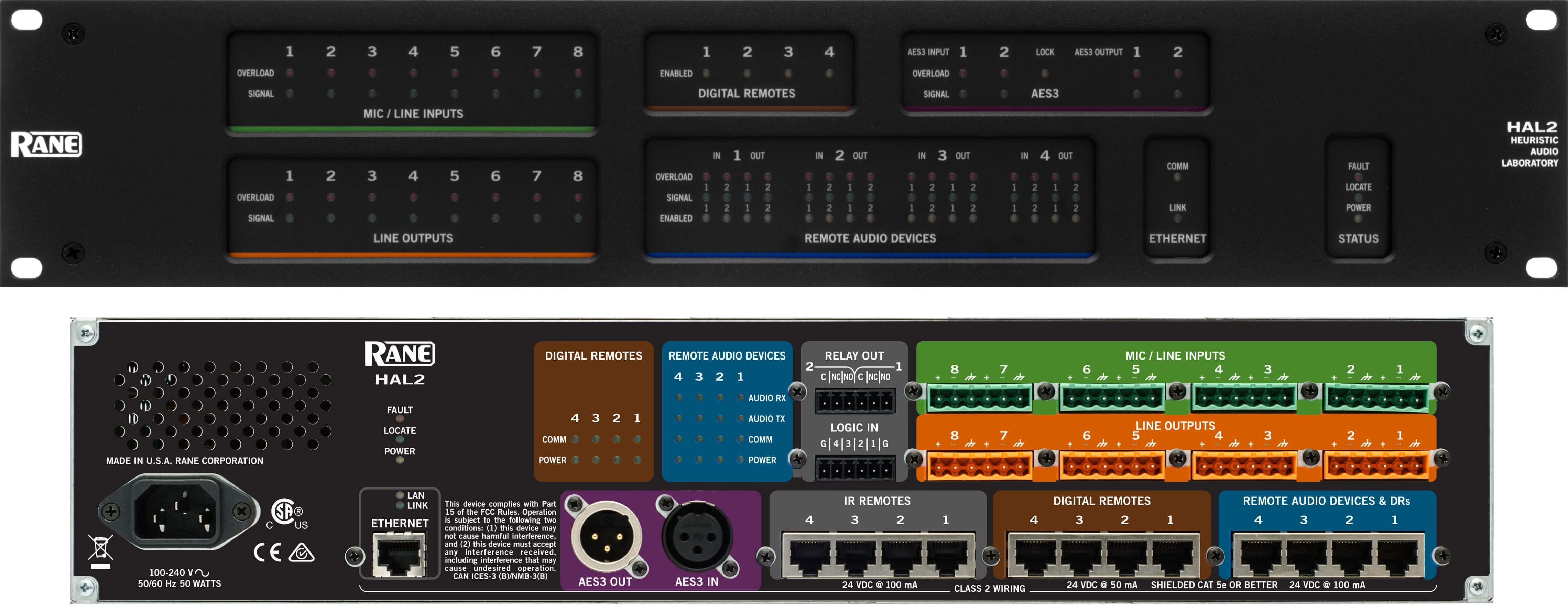This screenshot has height=611, width=1568.
Task: Click the Rane logo on front panel
Action: point(46,144)
